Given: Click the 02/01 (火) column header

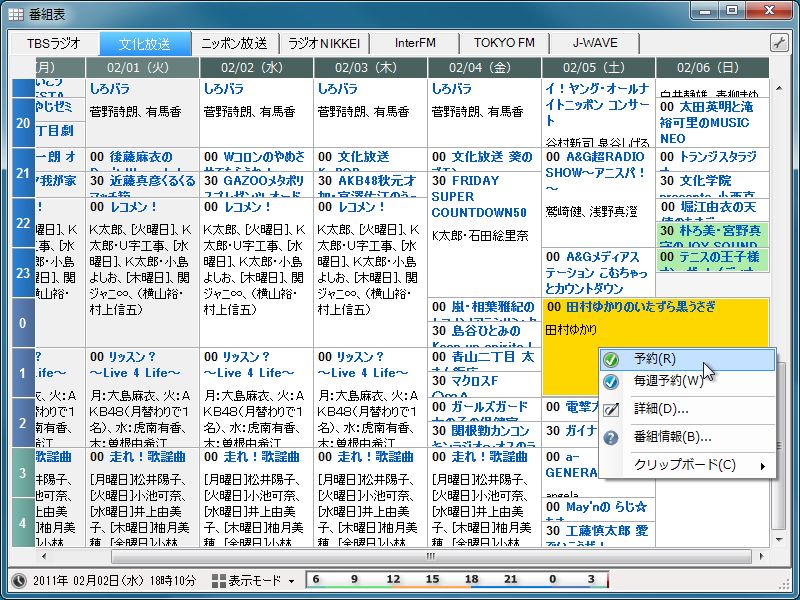Looking at the screenshot, I should click(142, 68).
